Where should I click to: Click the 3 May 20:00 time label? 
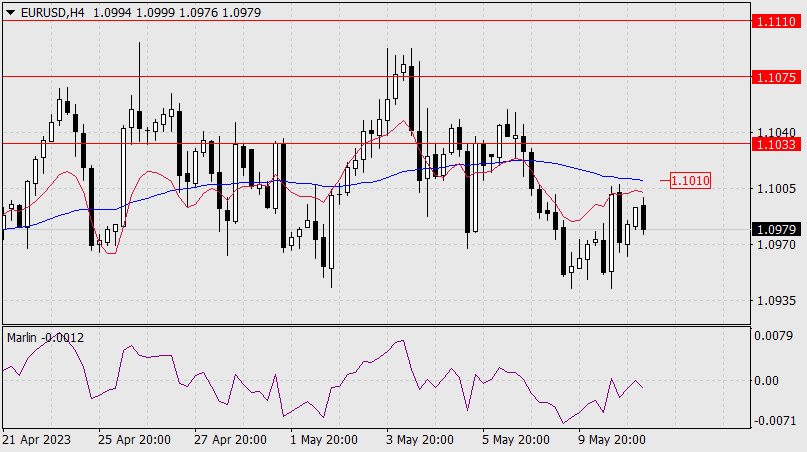(420, 440)
